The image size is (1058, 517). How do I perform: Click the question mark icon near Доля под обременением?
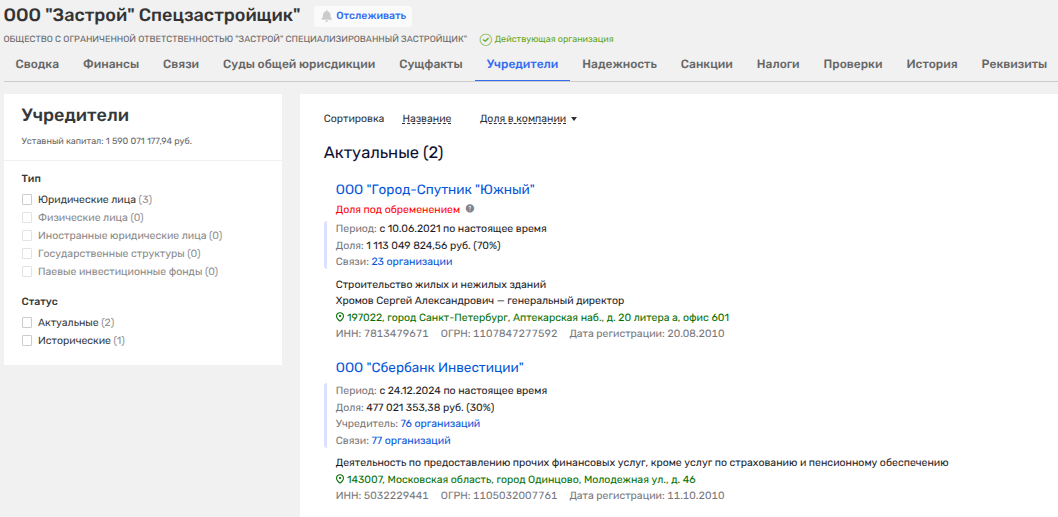tap(470, 209)
